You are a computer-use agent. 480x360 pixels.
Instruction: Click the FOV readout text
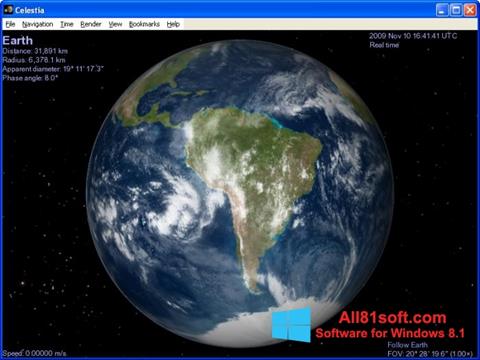430,353
